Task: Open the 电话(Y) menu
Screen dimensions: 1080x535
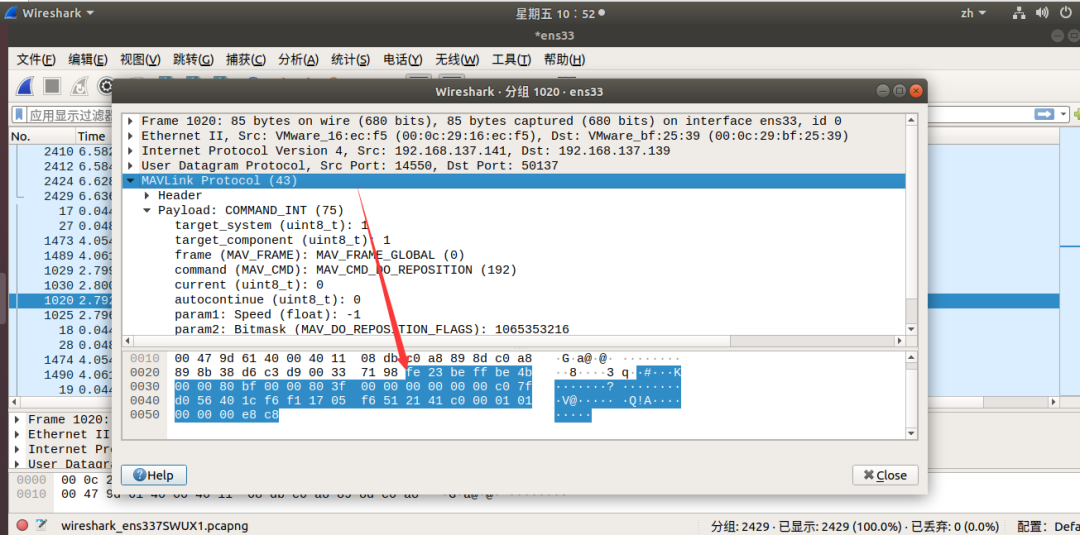Action: point(403,60)
